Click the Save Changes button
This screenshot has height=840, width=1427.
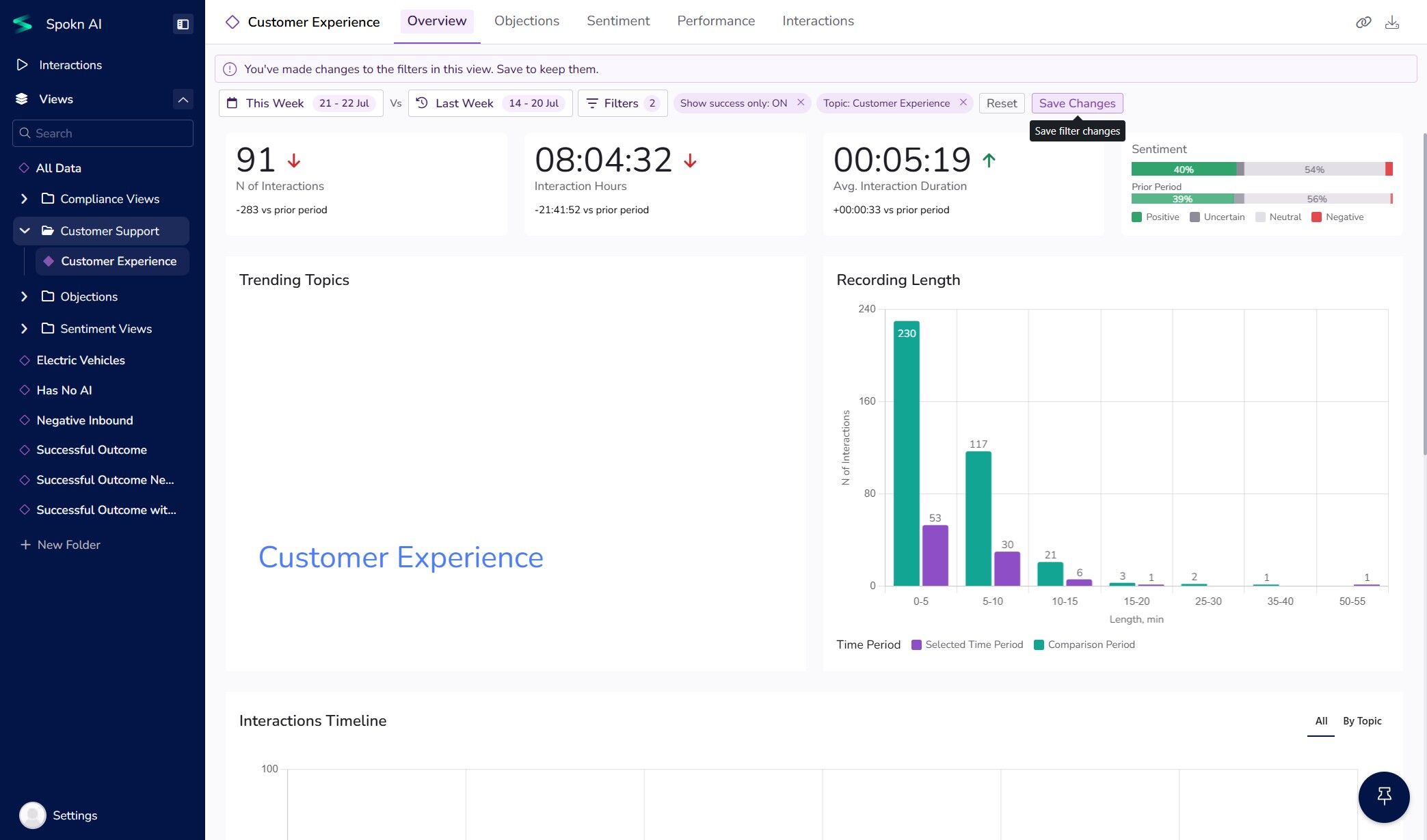tap(1076, 103)
